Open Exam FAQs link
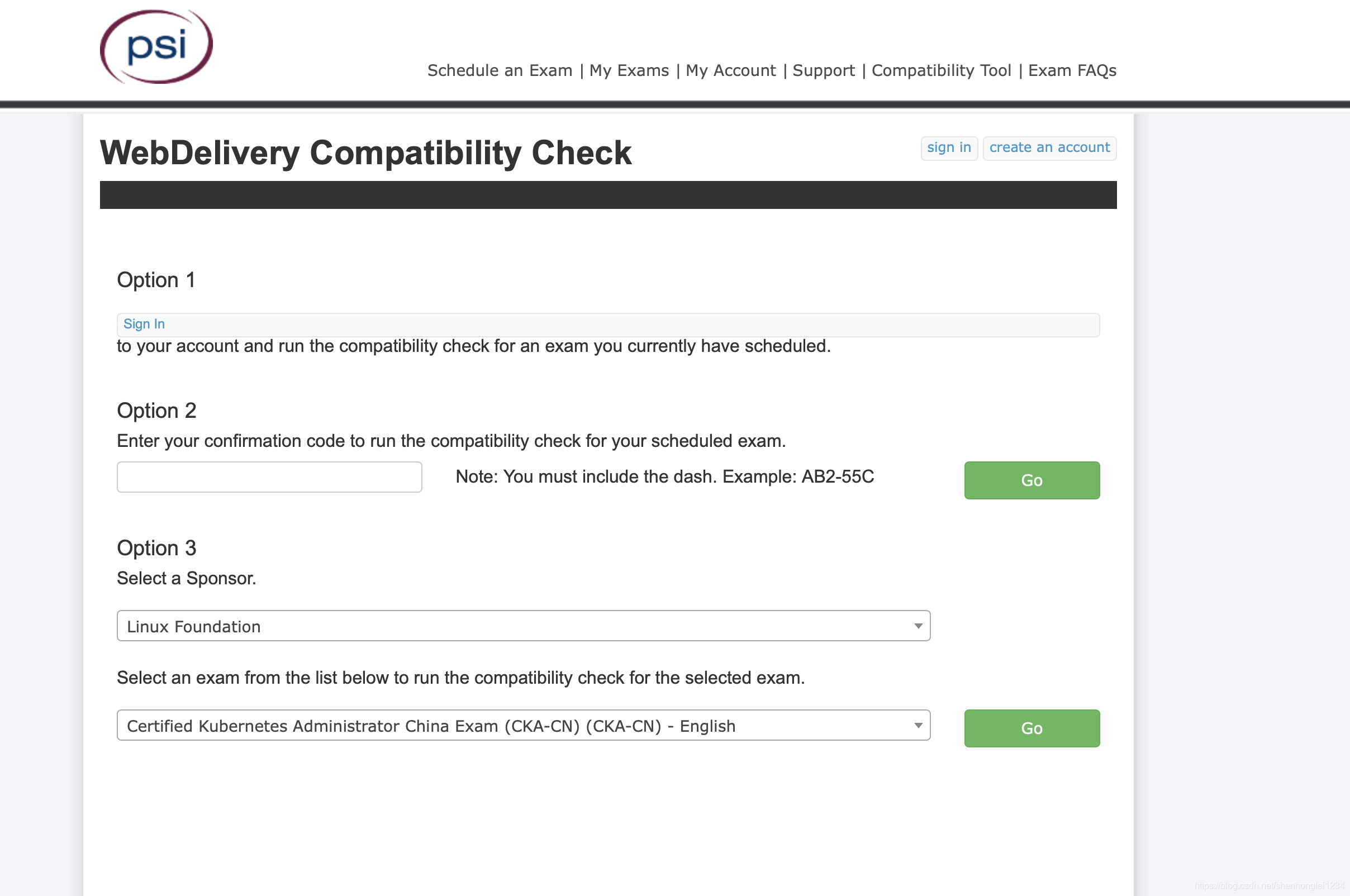Viewport: 1350px width, 896px height. click(x=1072, y=70)
